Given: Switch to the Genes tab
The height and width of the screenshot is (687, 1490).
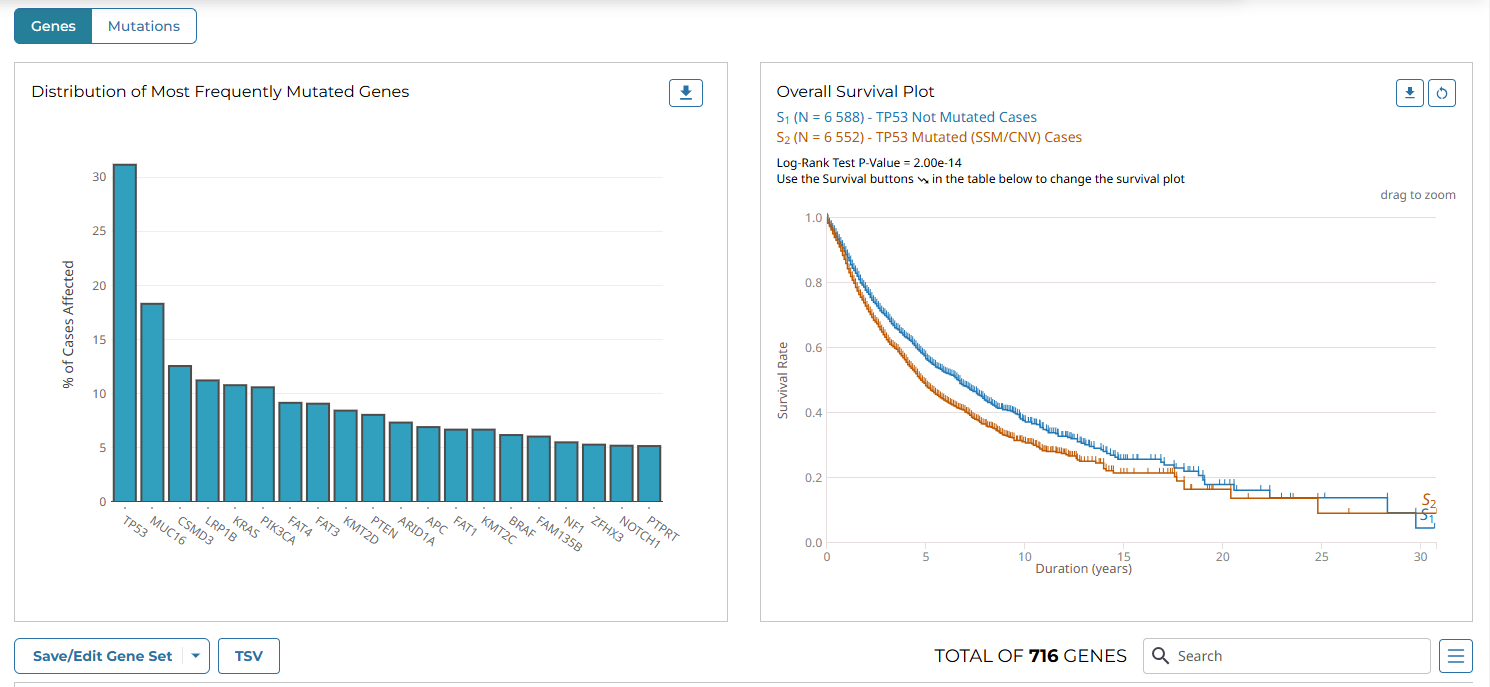Looking at the screenshot, I should (53, 26).
